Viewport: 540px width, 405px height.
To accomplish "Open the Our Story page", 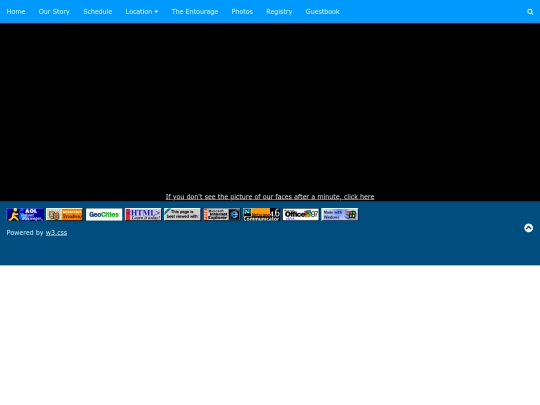I will 54,12.
